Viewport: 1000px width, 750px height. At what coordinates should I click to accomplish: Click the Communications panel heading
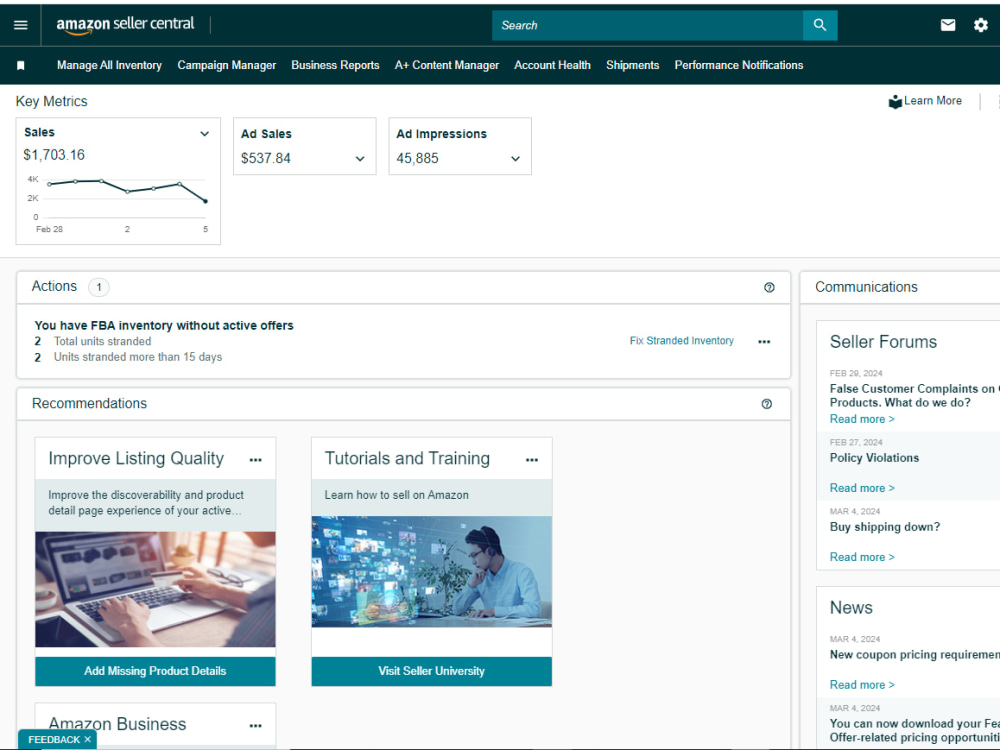click(866, 287)
